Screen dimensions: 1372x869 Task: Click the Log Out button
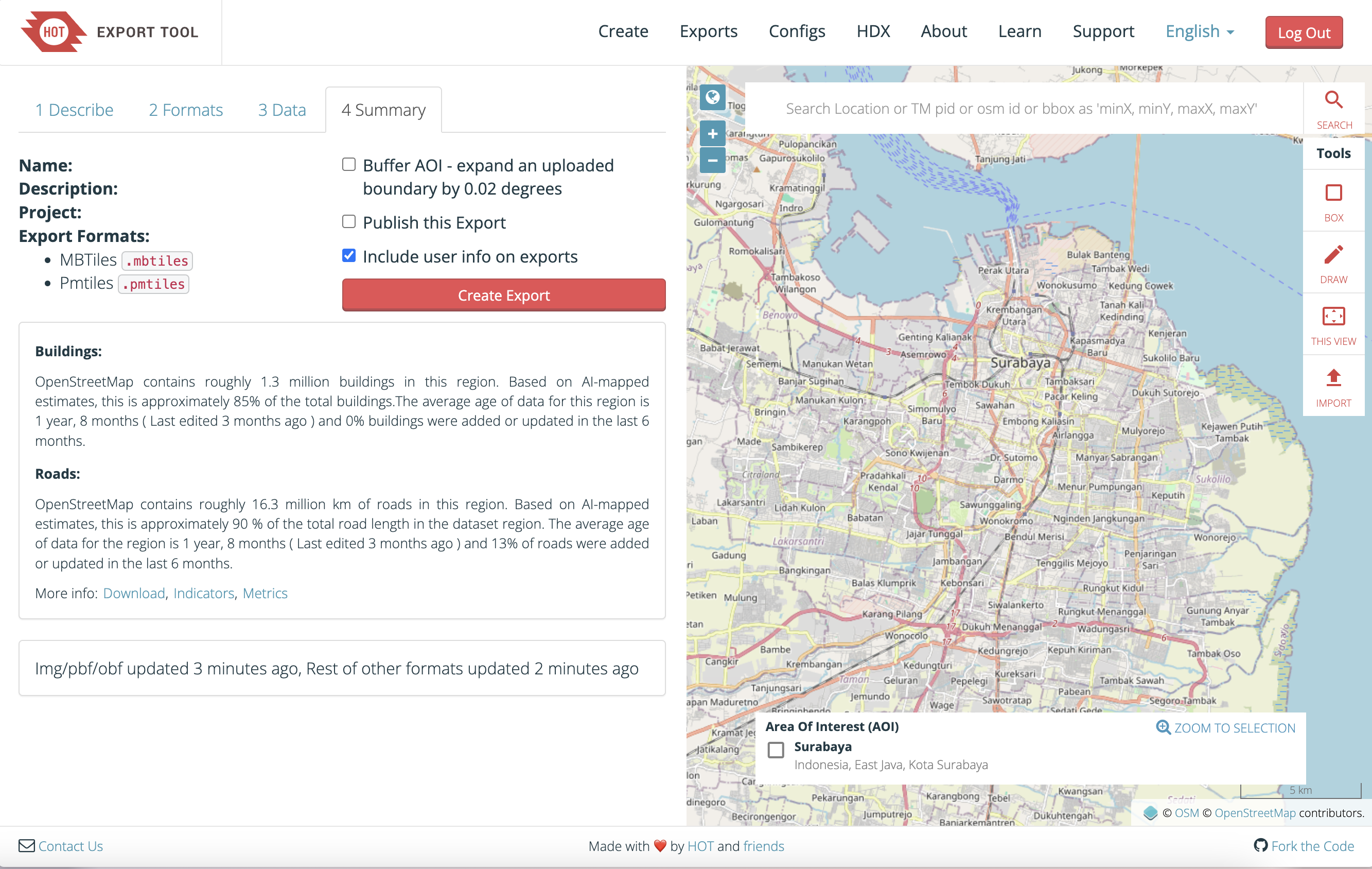point(1304,32)
